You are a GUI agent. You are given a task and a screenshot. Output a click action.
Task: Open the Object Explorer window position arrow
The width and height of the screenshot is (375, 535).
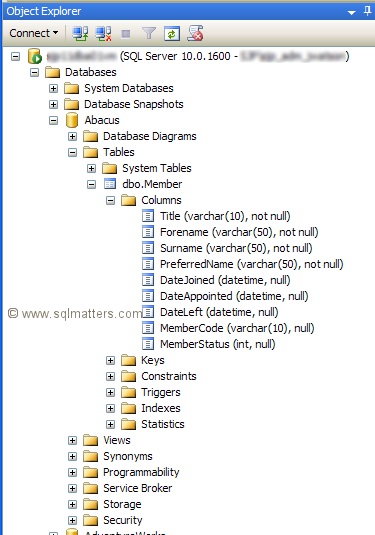click(x=351, y=13)
